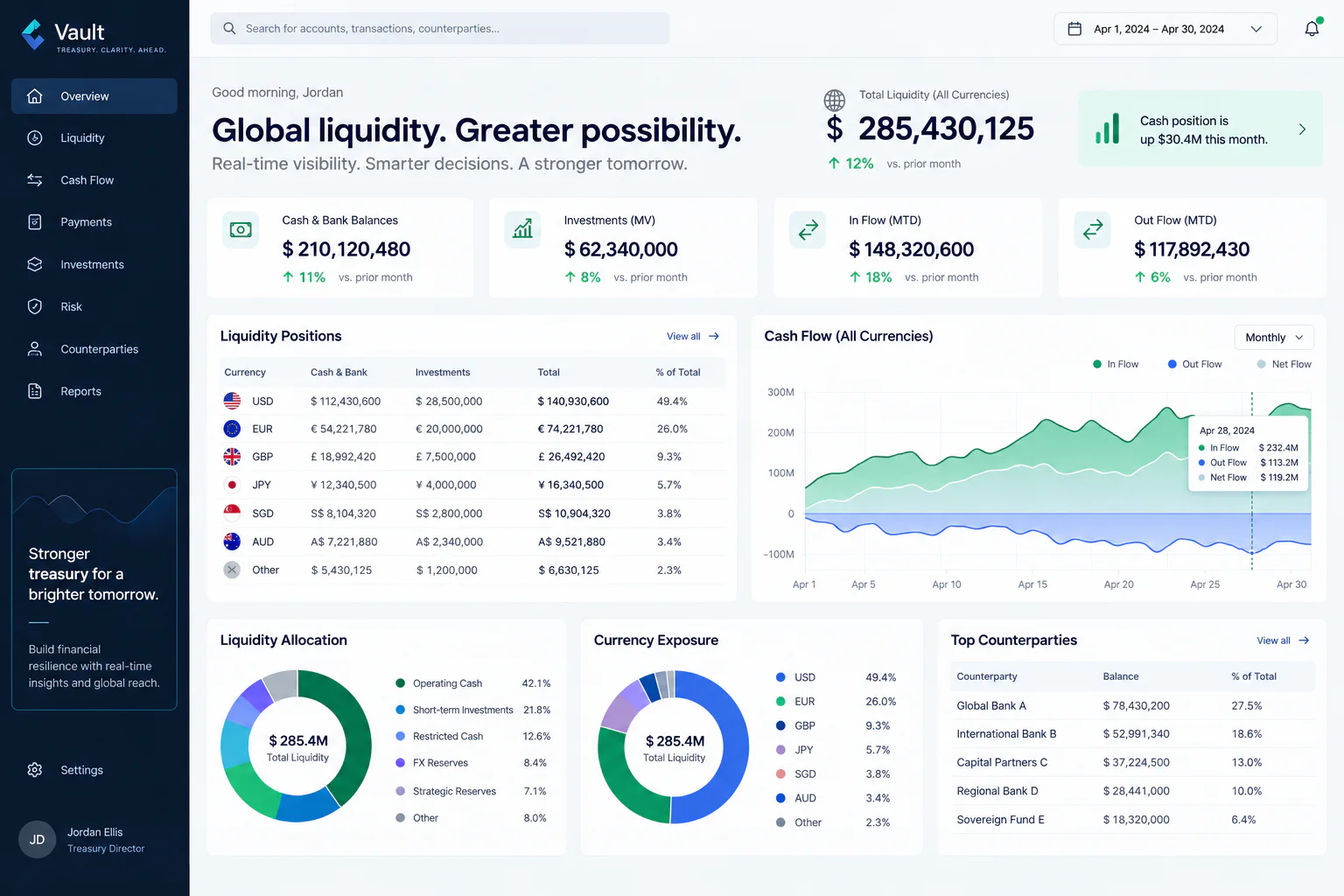Image resolution: width=1344 pixels, height=896 pixels.
Task: Open the Monthly period dropdown
Action: click(1274, 338)
